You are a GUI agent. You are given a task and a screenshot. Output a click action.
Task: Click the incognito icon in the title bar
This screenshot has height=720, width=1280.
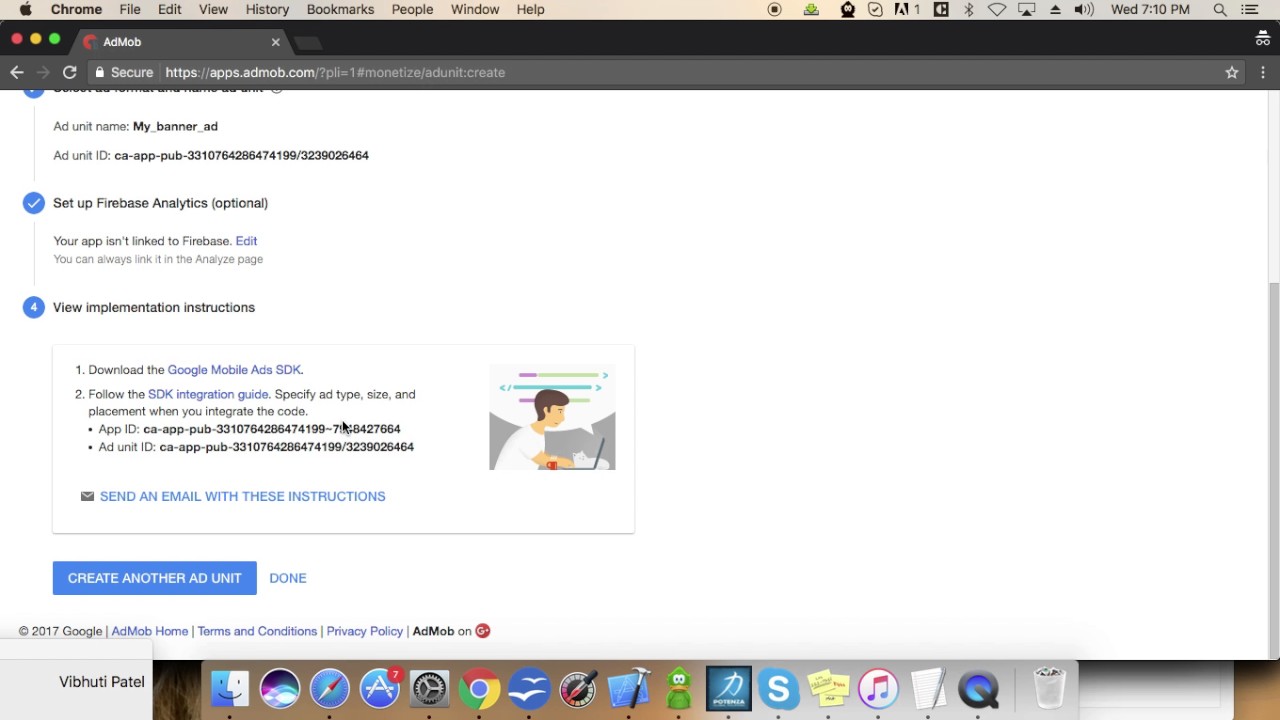(x=1262, y=39)
